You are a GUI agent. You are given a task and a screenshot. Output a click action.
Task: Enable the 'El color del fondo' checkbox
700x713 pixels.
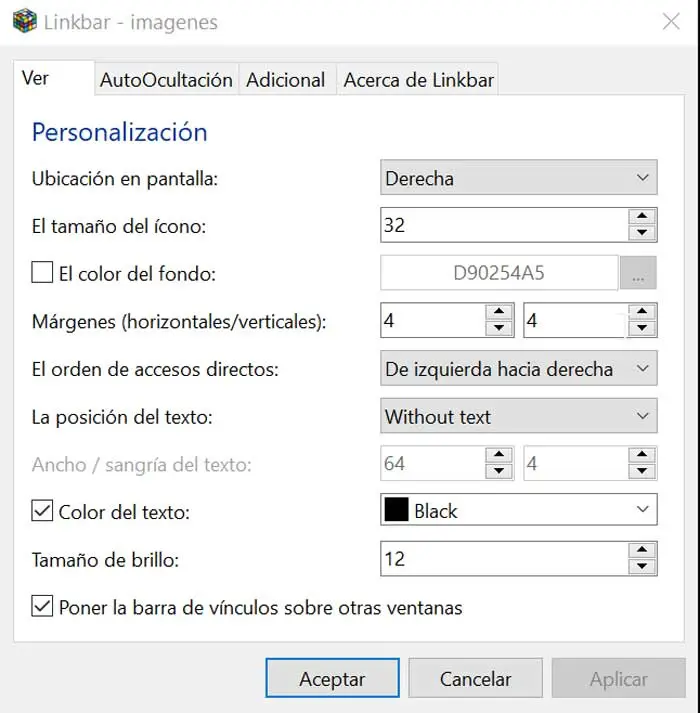[42, 273]
